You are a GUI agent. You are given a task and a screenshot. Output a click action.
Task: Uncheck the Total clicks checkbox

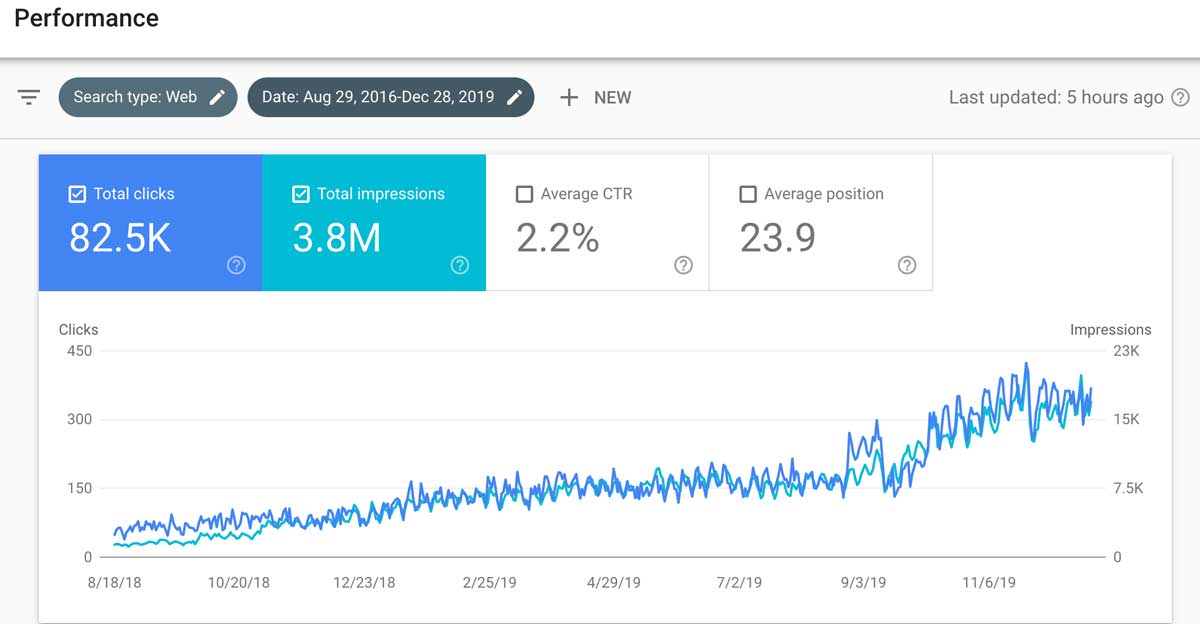77,194
